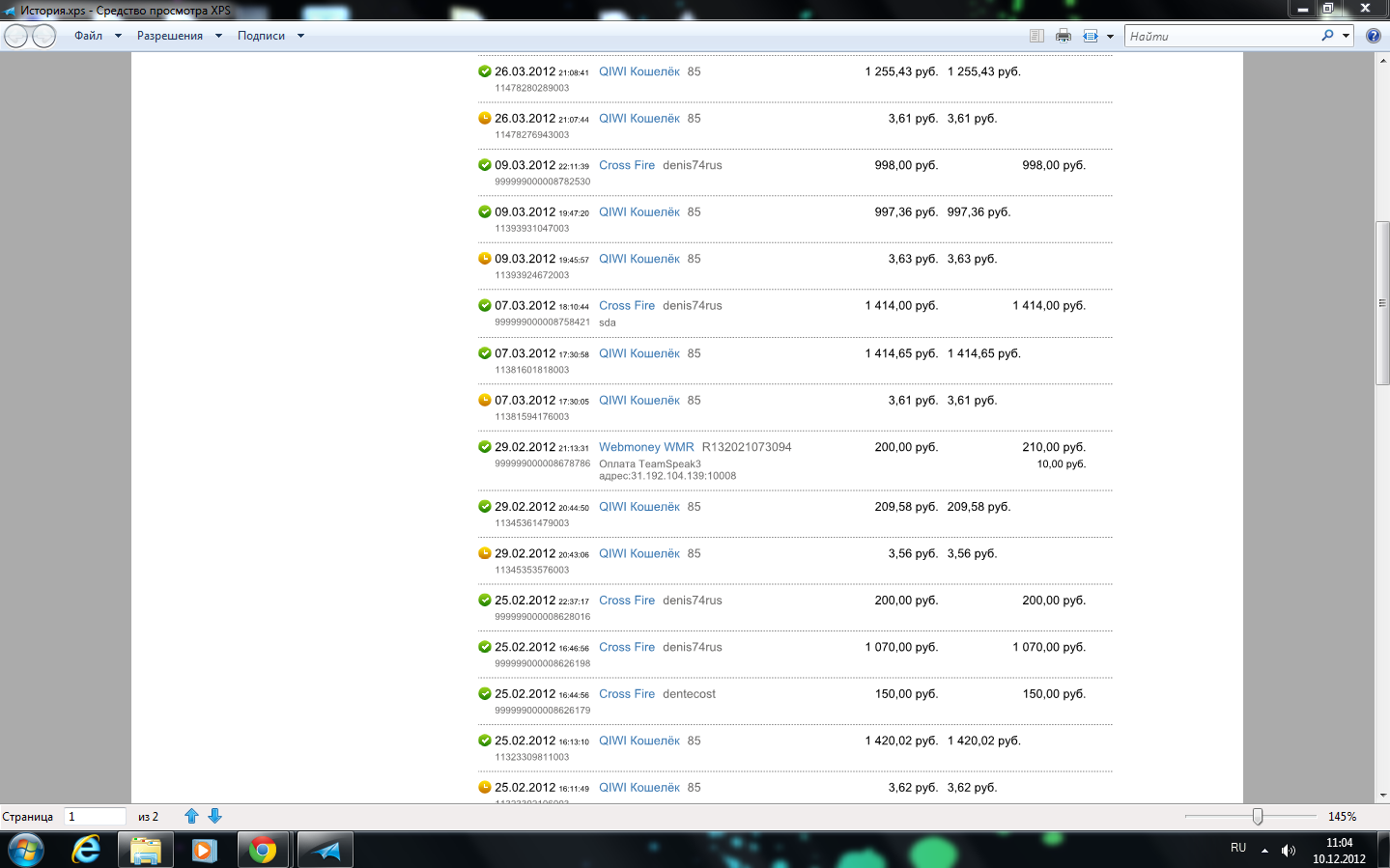Launch Internet Explorer from the taskbar

click(x=86, y=850)
